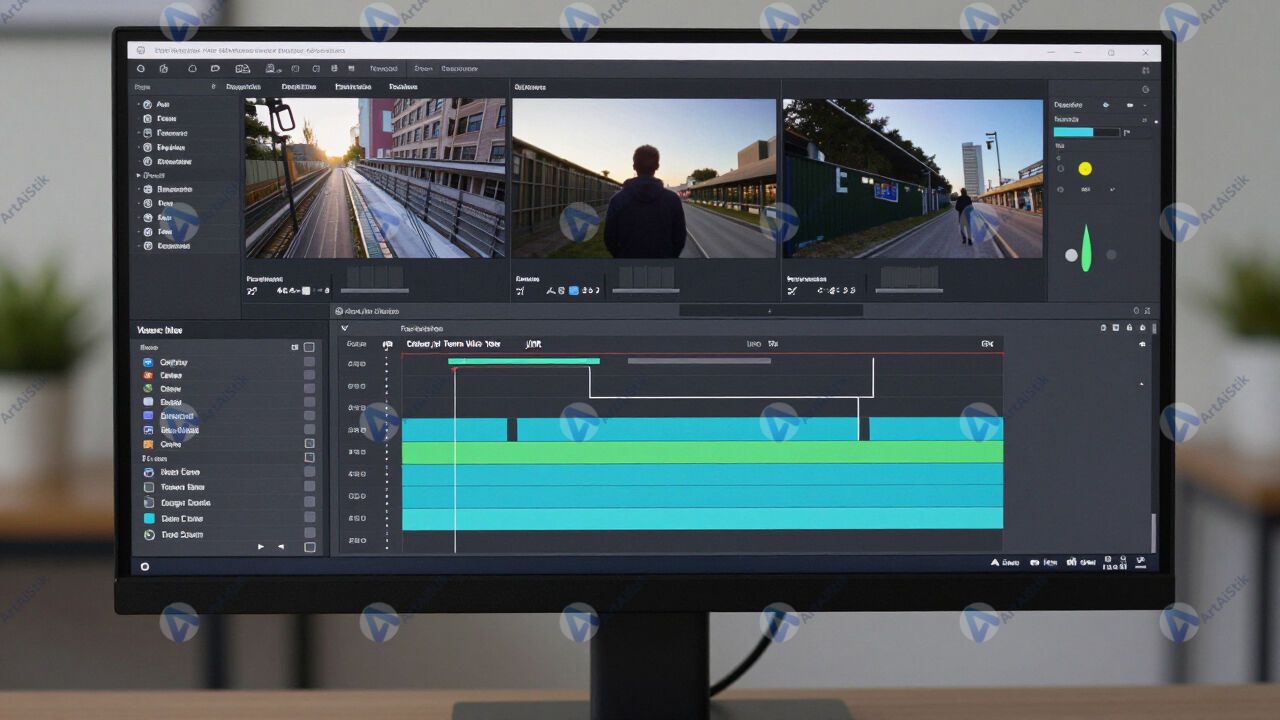Viewport: 1280px width, 720px height.
Task: Expand the triangle arrow in the upper-left tree panel
Action: (x=138, y=175)
